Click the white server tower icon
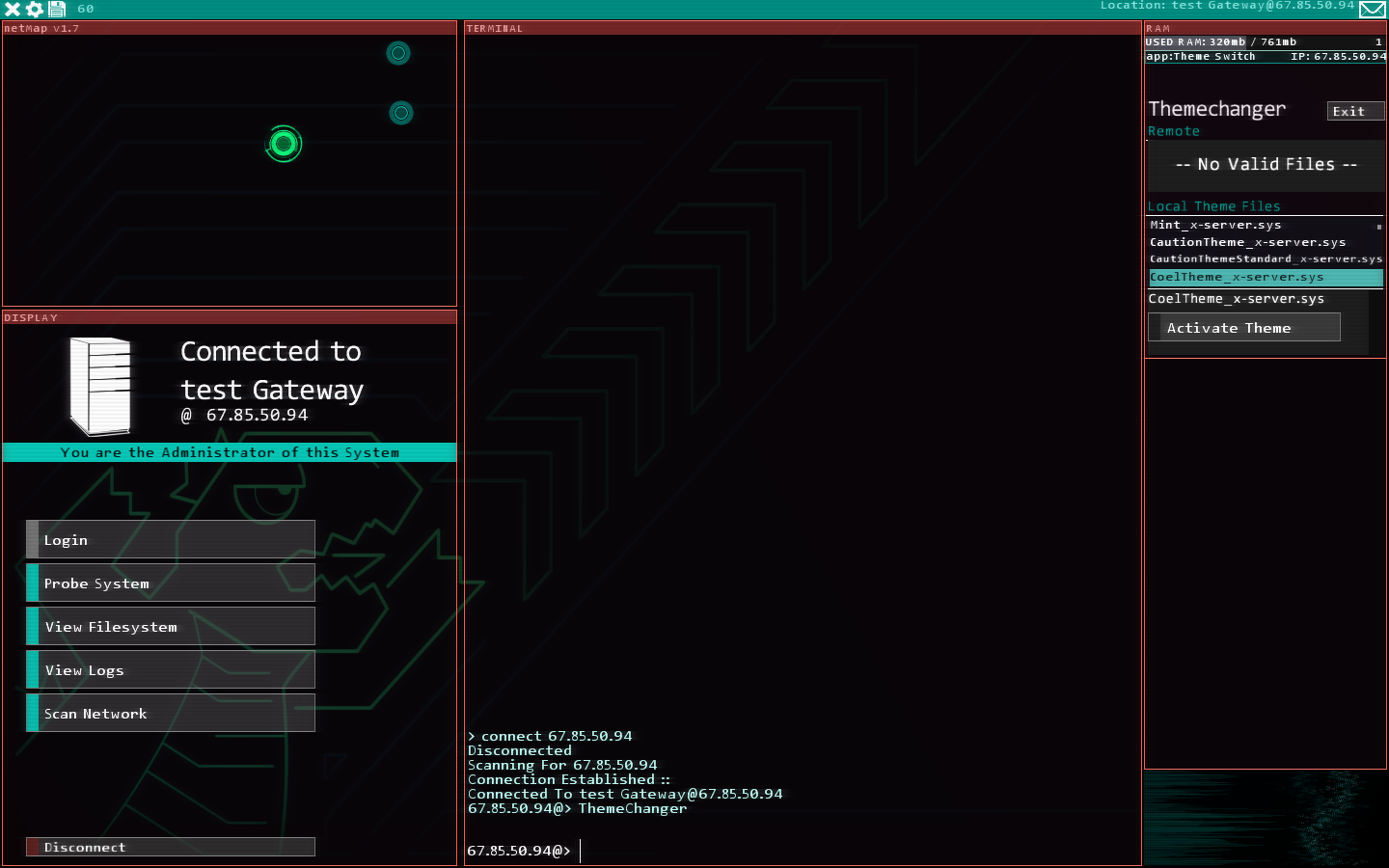 coord(99,386)
